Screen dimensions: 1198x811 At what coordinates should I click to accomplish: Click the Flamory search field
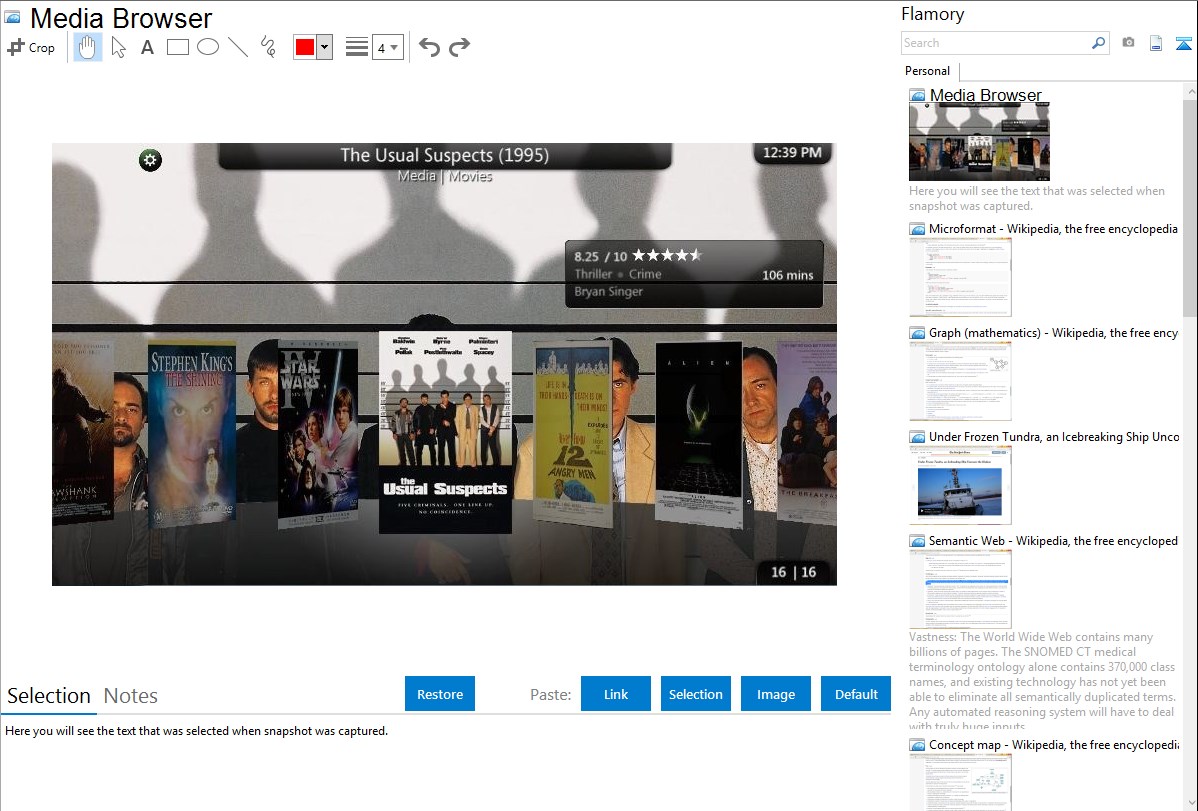(x=996, y=43)
